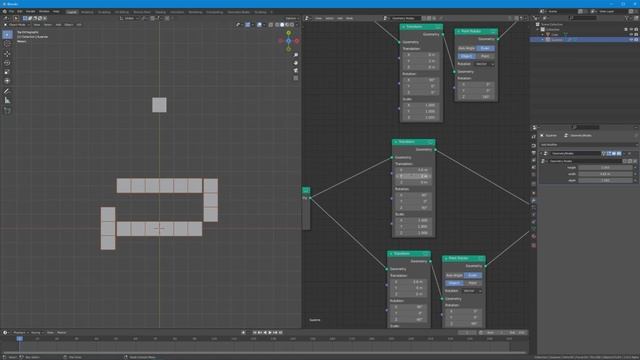The height and width of the screenshot is (360, 640).
Task: Open the File menu
Action: click(11, 11)
